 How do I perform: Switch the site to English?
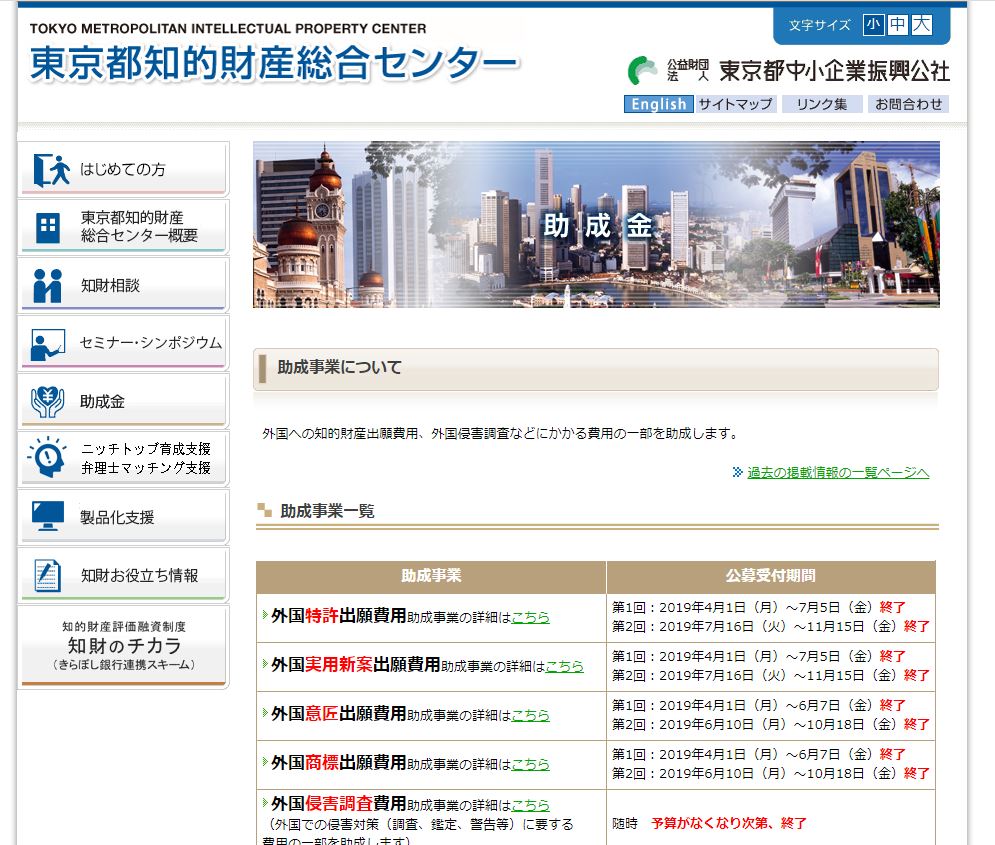[658, 104]
